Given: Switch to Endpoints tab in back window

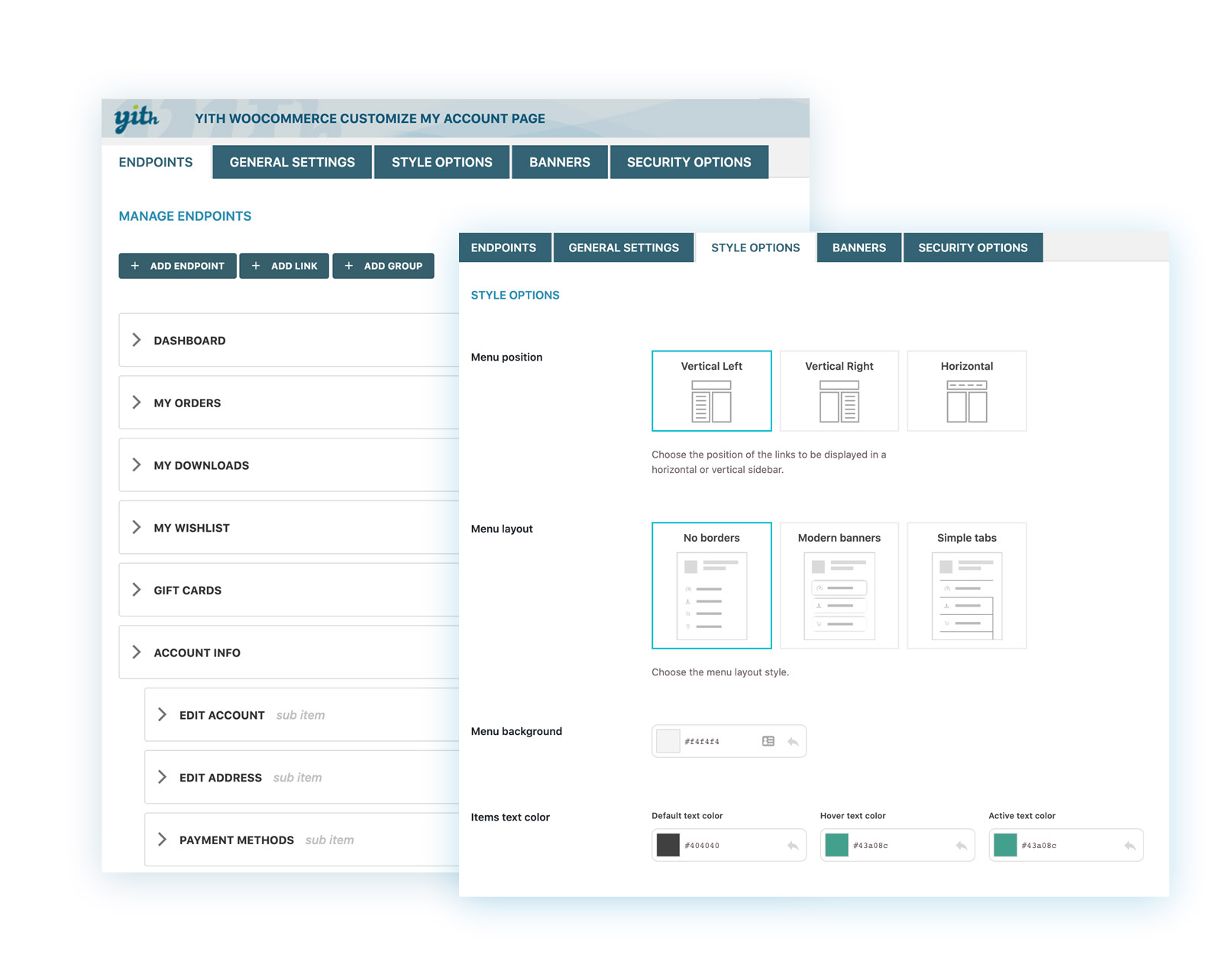Looking at the screenshot, I should coord(156,162).
